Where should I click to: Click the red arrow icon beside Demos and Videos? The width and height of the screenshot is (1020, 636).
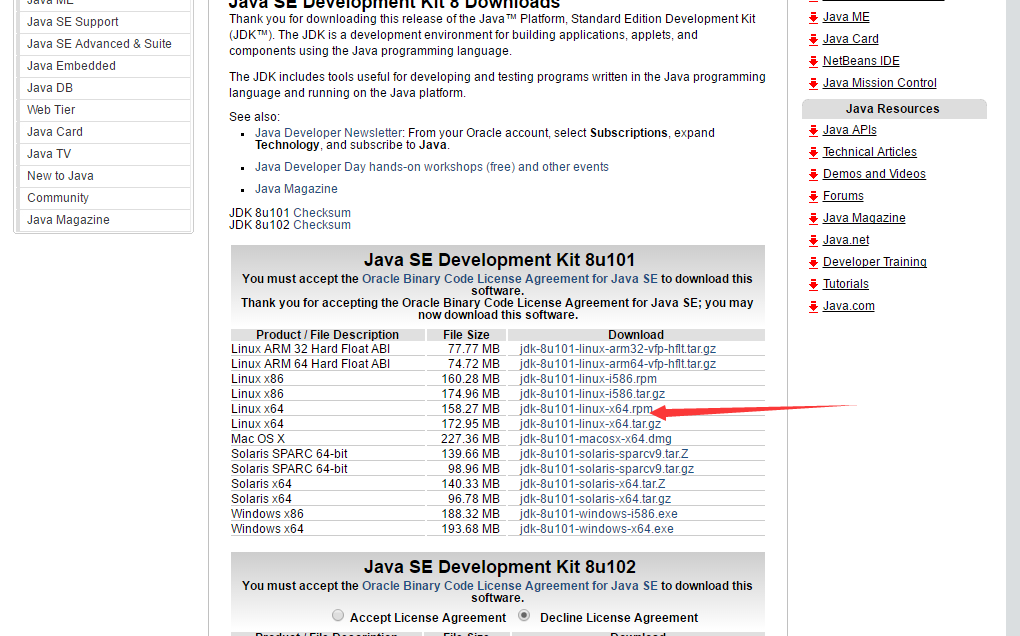pos(813,175)
